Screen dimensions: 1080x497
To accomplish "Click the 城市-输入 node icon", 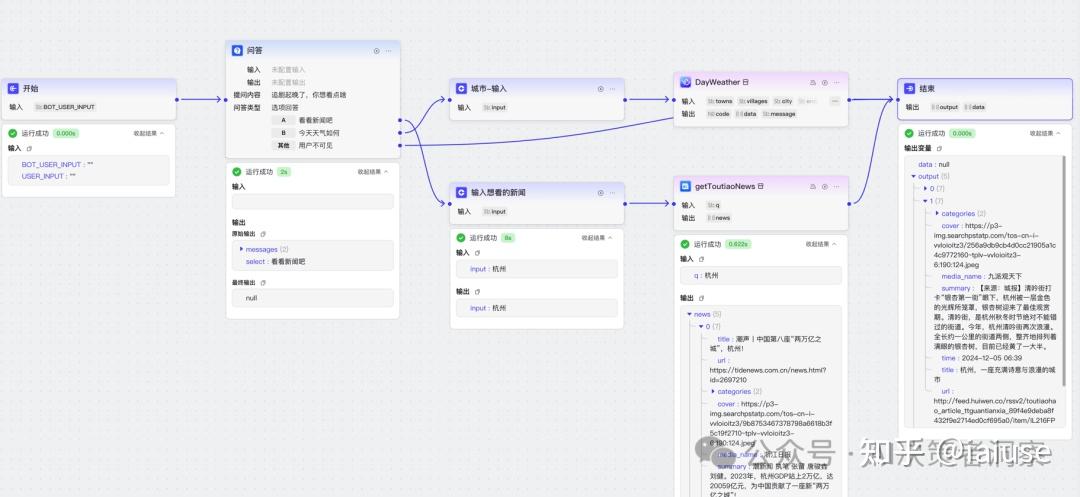I will tap(461, 89).
